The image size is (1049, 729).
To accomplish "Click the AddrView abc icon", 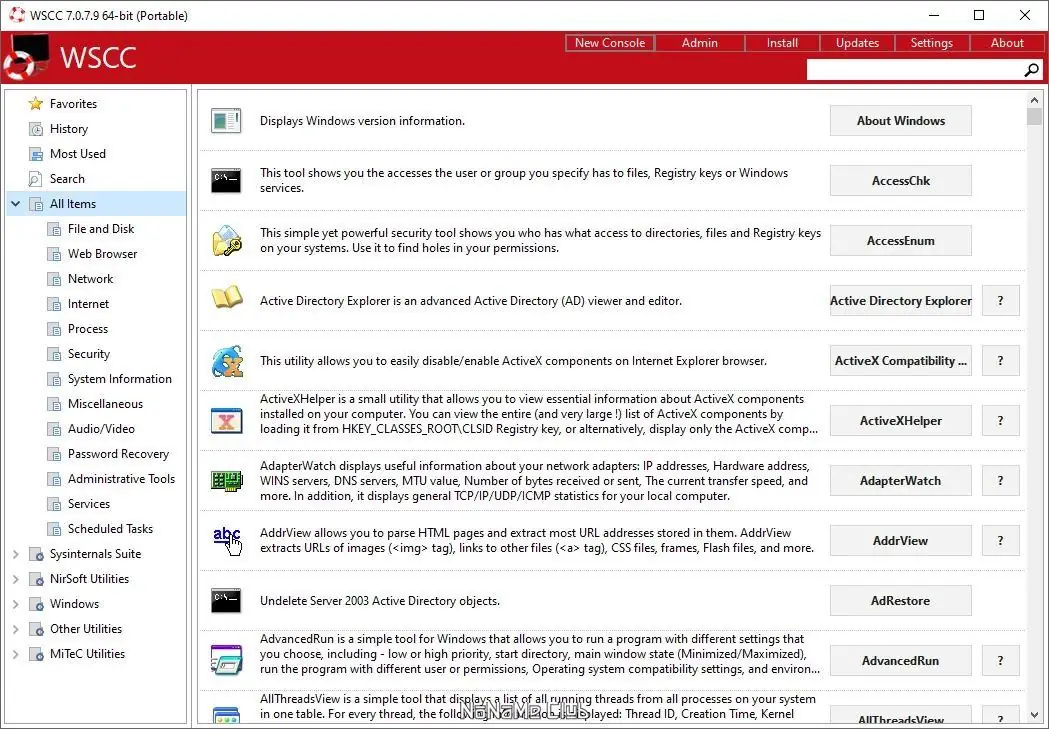I will click(x=227, y=540).
